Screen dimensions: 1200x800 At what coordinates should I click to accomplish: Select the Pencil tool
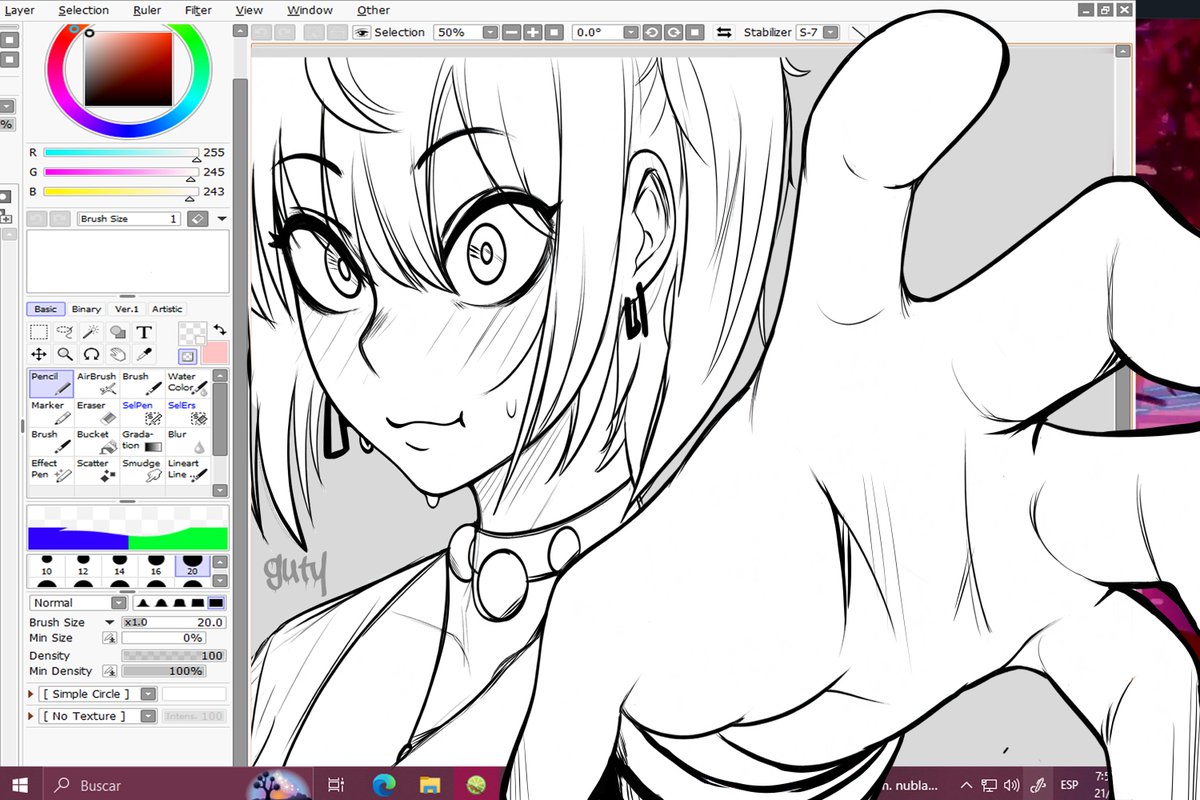50,383
